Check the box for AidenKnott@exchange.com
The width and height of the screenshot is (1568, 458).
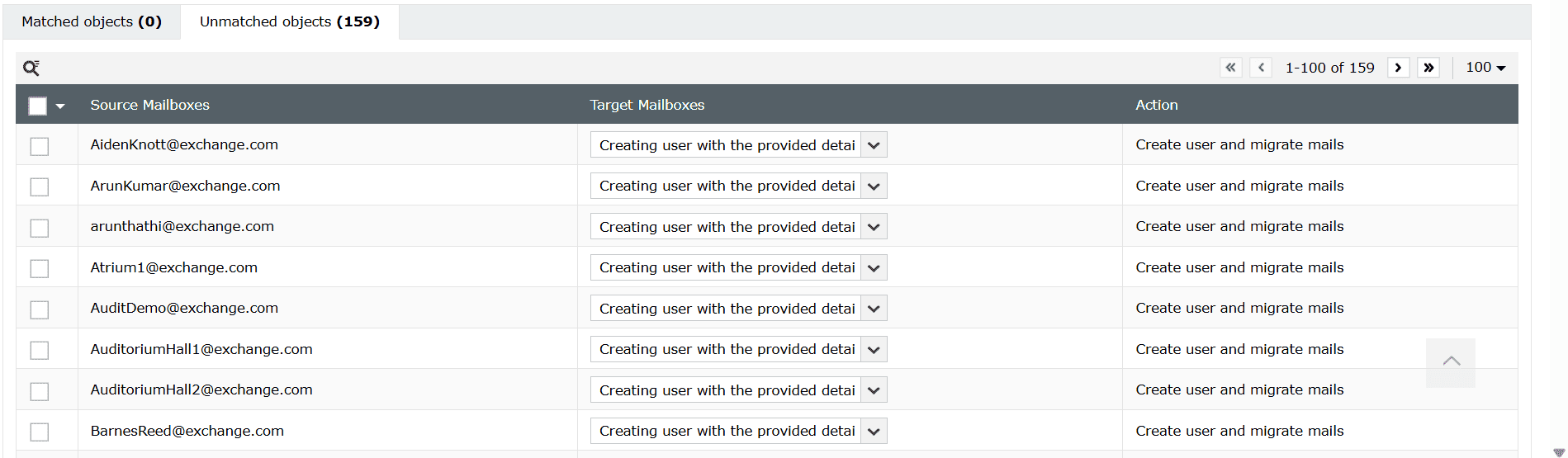40,146
